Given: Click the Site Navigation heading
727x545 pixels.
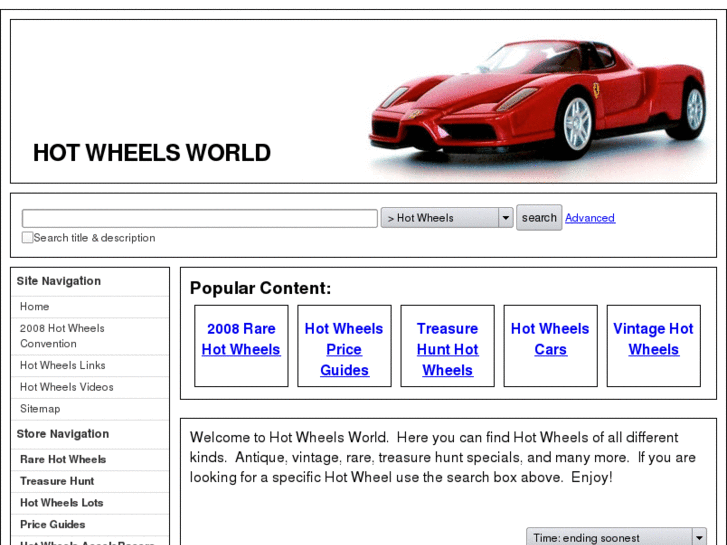Looking at the screenshot, I should tap(59, 281).
